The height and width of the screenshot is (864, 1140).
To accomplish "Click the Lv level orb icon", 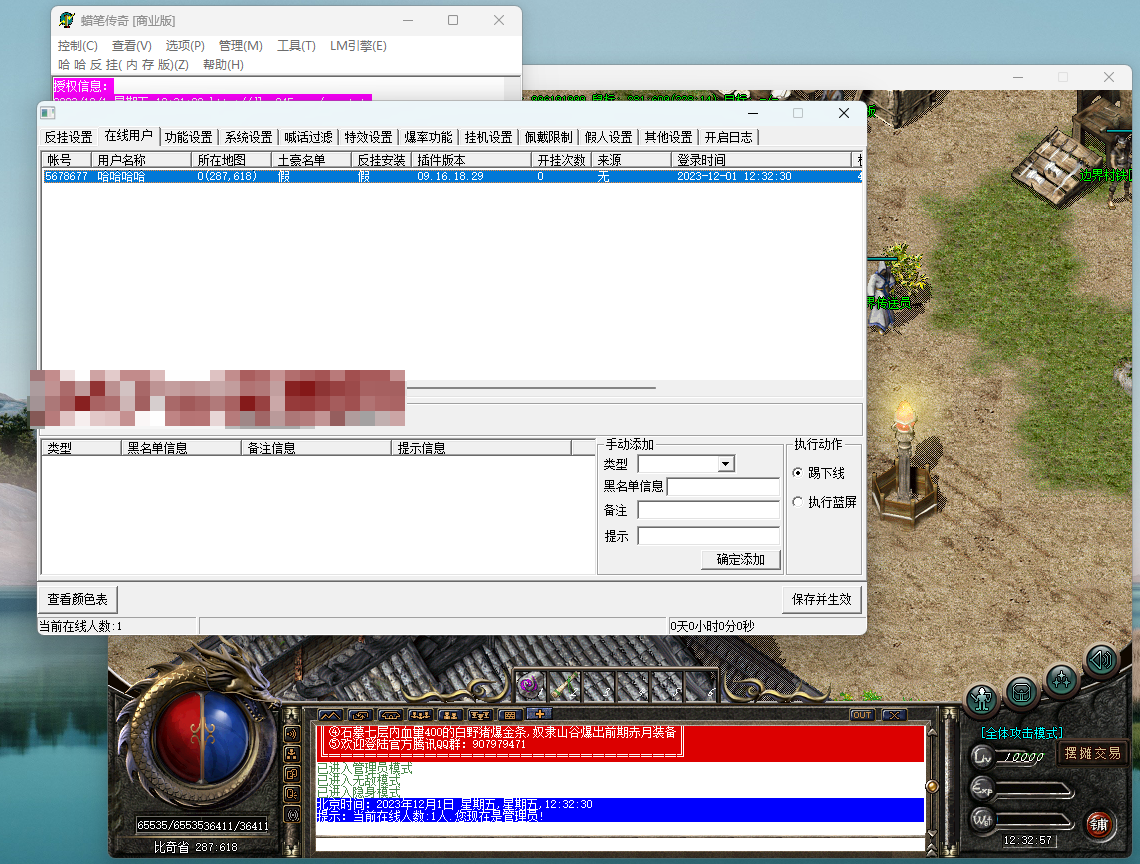I will coord(982,757).
